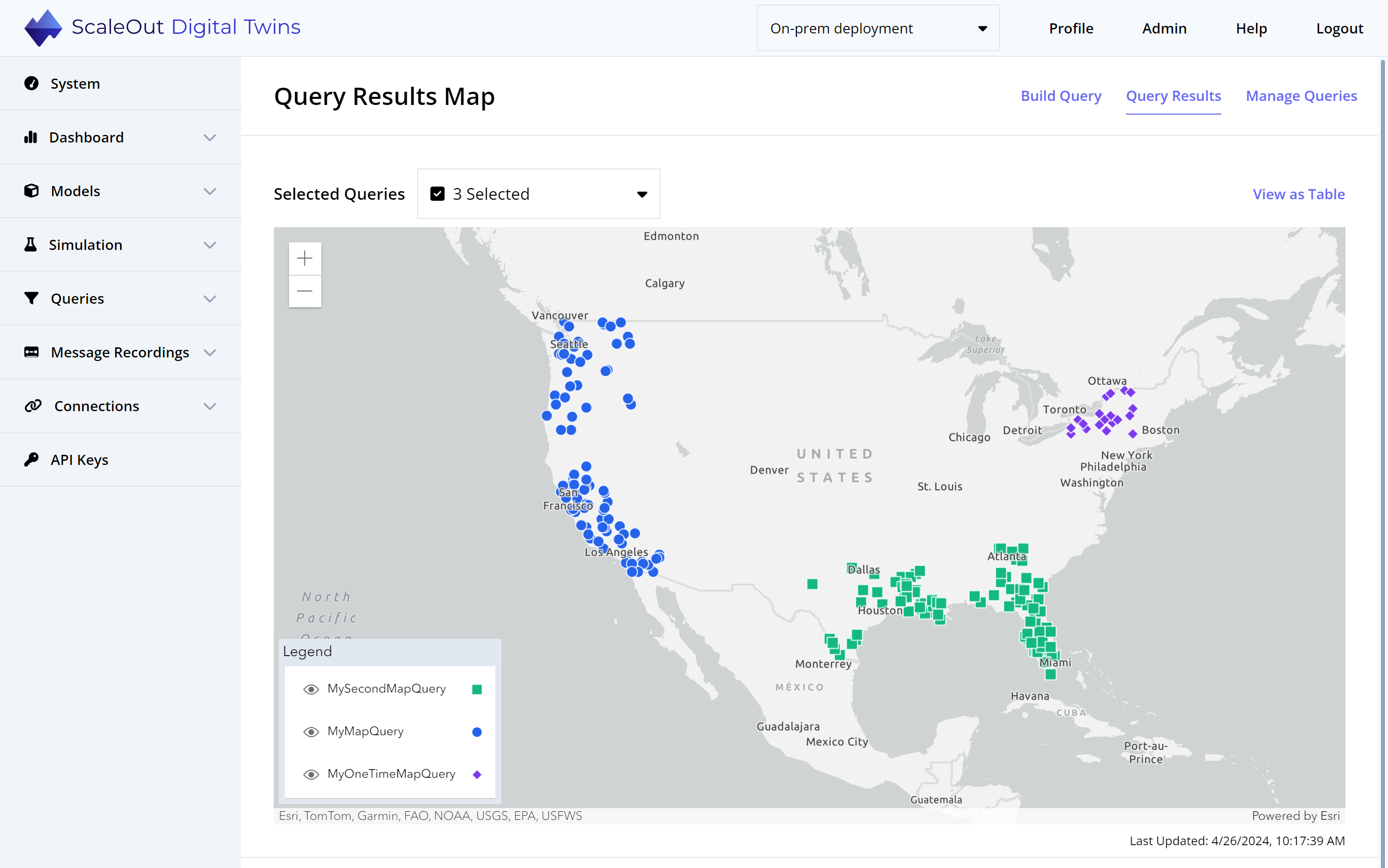
Task: Click the Dashboard bar chart icon
Action: (x=31, y=137)
